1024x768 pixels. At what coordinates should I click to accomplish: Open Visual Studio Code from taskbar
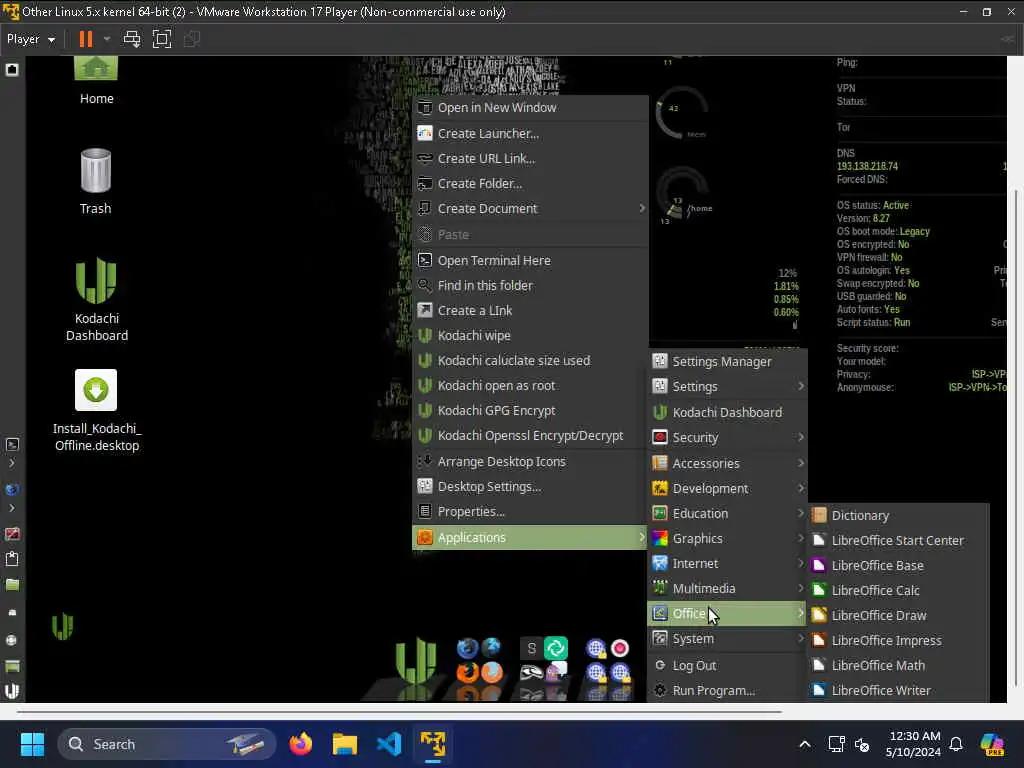389,744
